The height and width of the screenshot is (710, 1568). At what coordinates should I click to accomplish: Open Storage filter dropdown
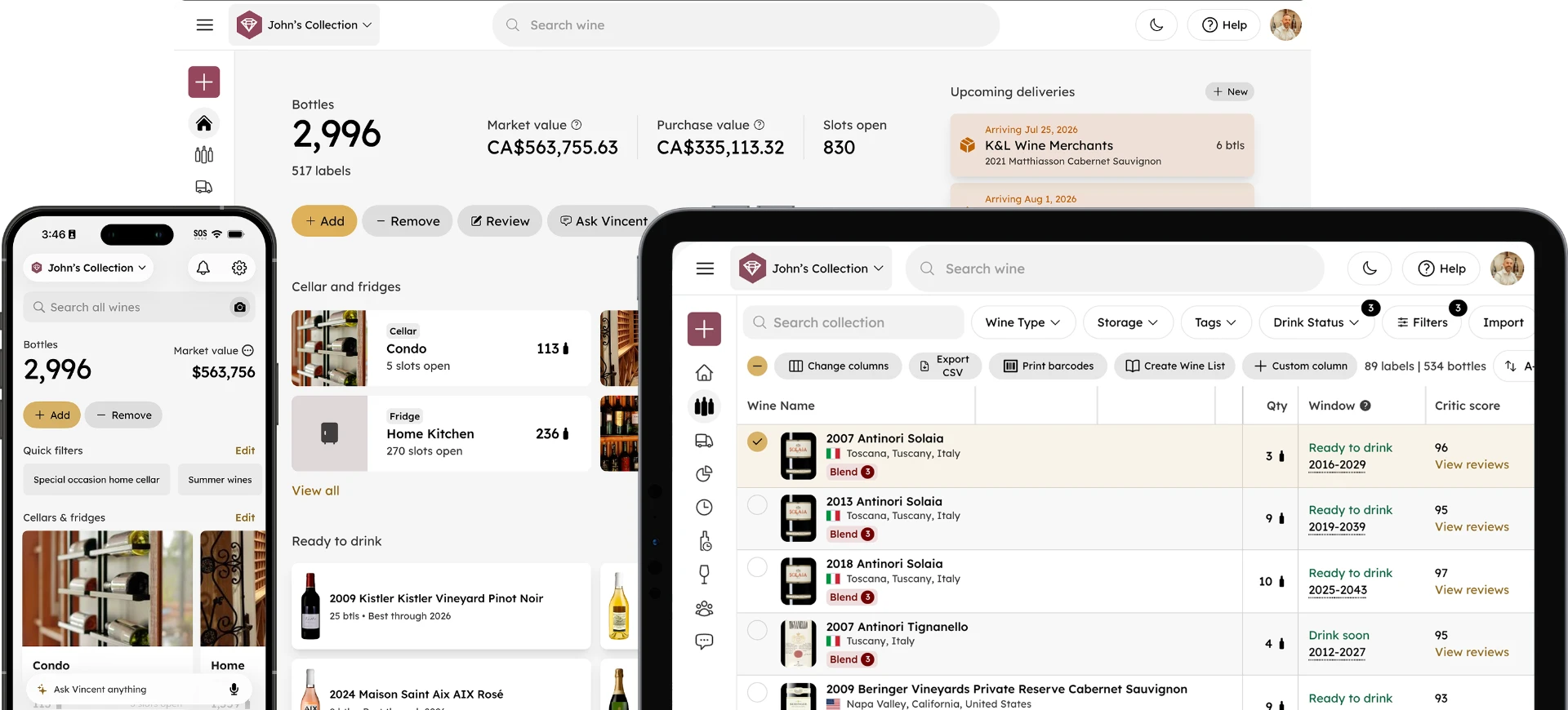(1128, 322)
